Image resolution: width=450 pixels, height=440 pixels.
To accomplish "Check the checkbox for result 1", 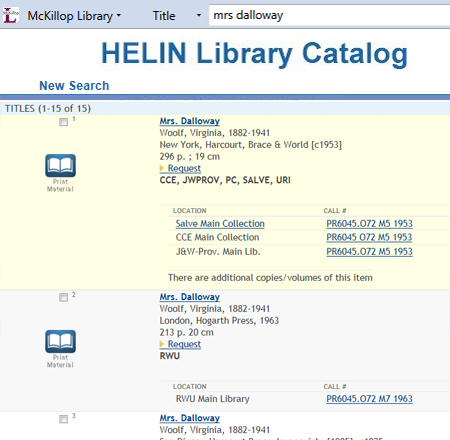I will pyautogui.click(x=63, y=122).
